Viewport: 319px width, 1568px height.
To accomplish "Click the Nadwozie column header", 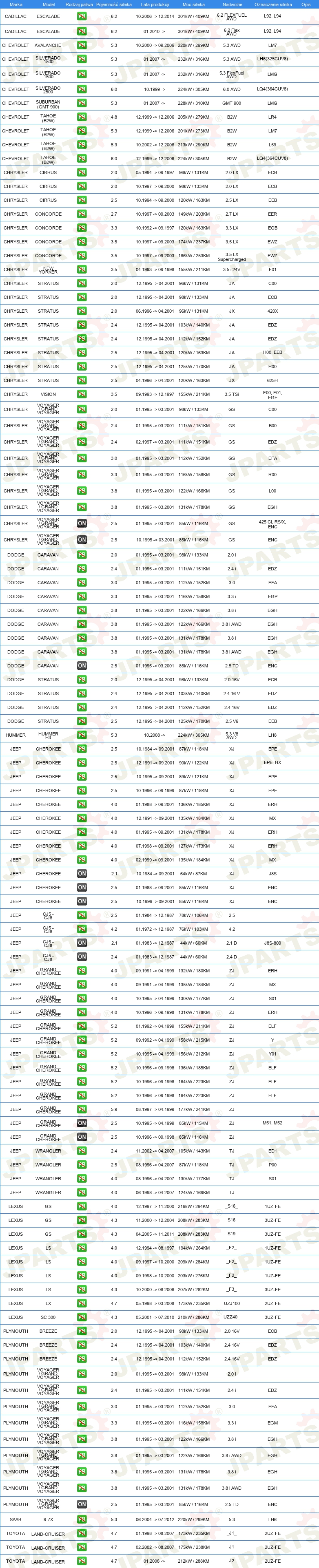I will coord(232,4).
